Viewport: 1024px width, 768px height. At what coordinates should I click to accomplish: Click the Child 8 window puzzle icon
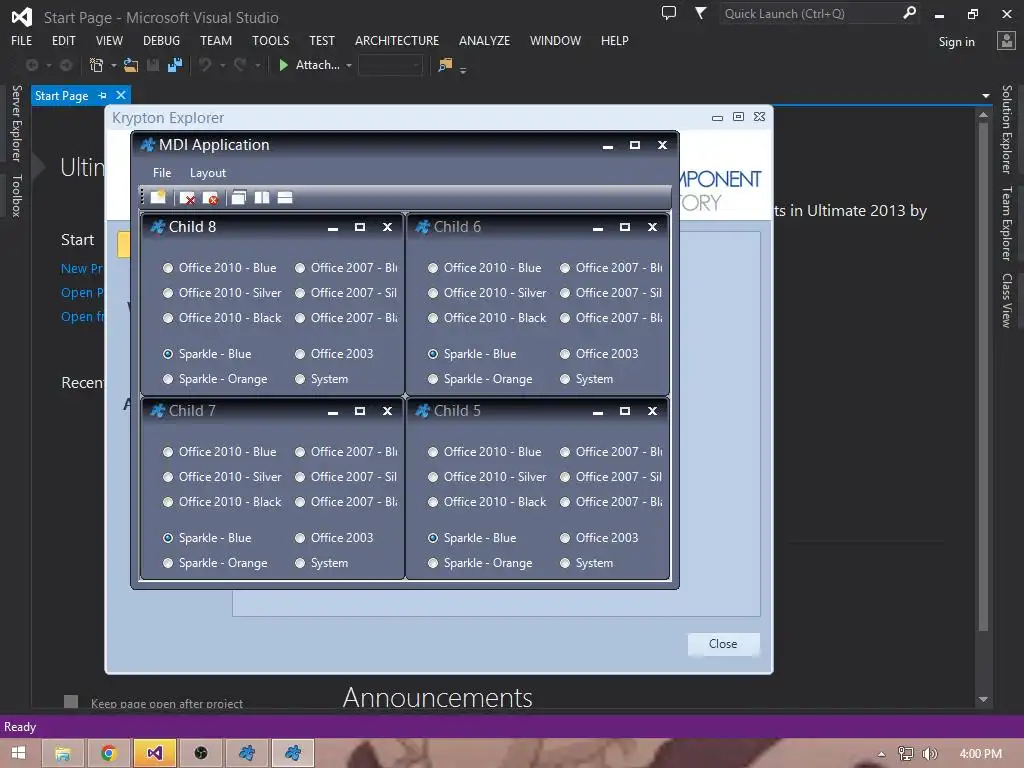(x=157, y=227)
